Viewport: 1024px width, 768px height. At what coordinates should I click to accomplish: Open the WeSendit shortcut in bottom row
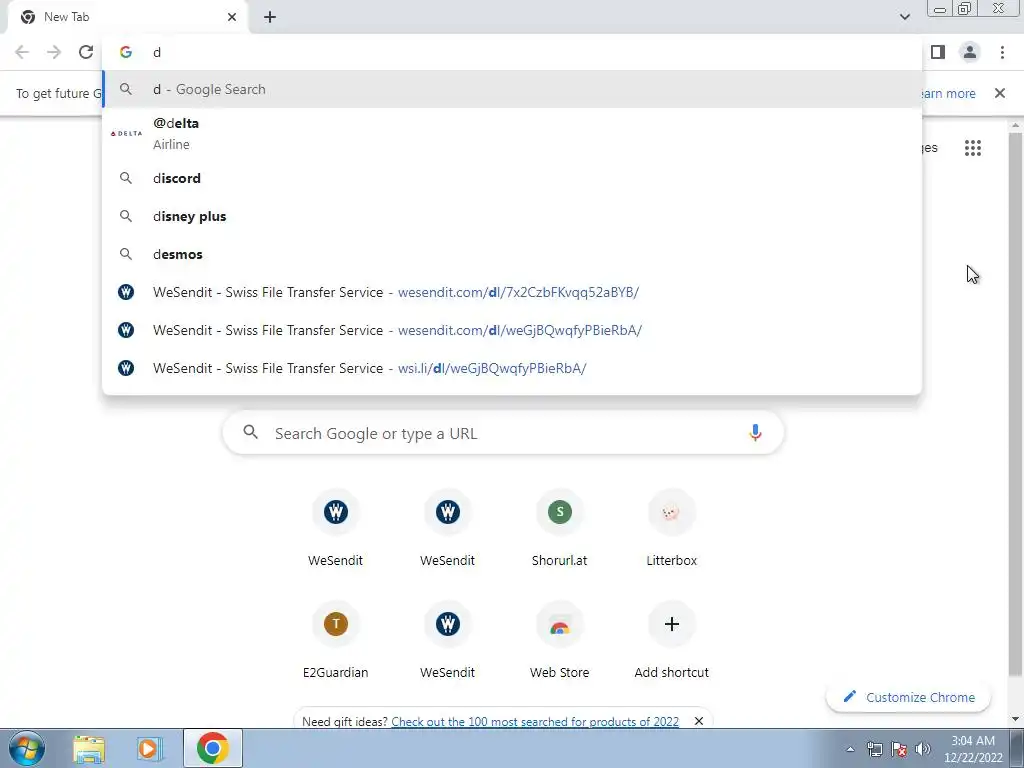447,642
